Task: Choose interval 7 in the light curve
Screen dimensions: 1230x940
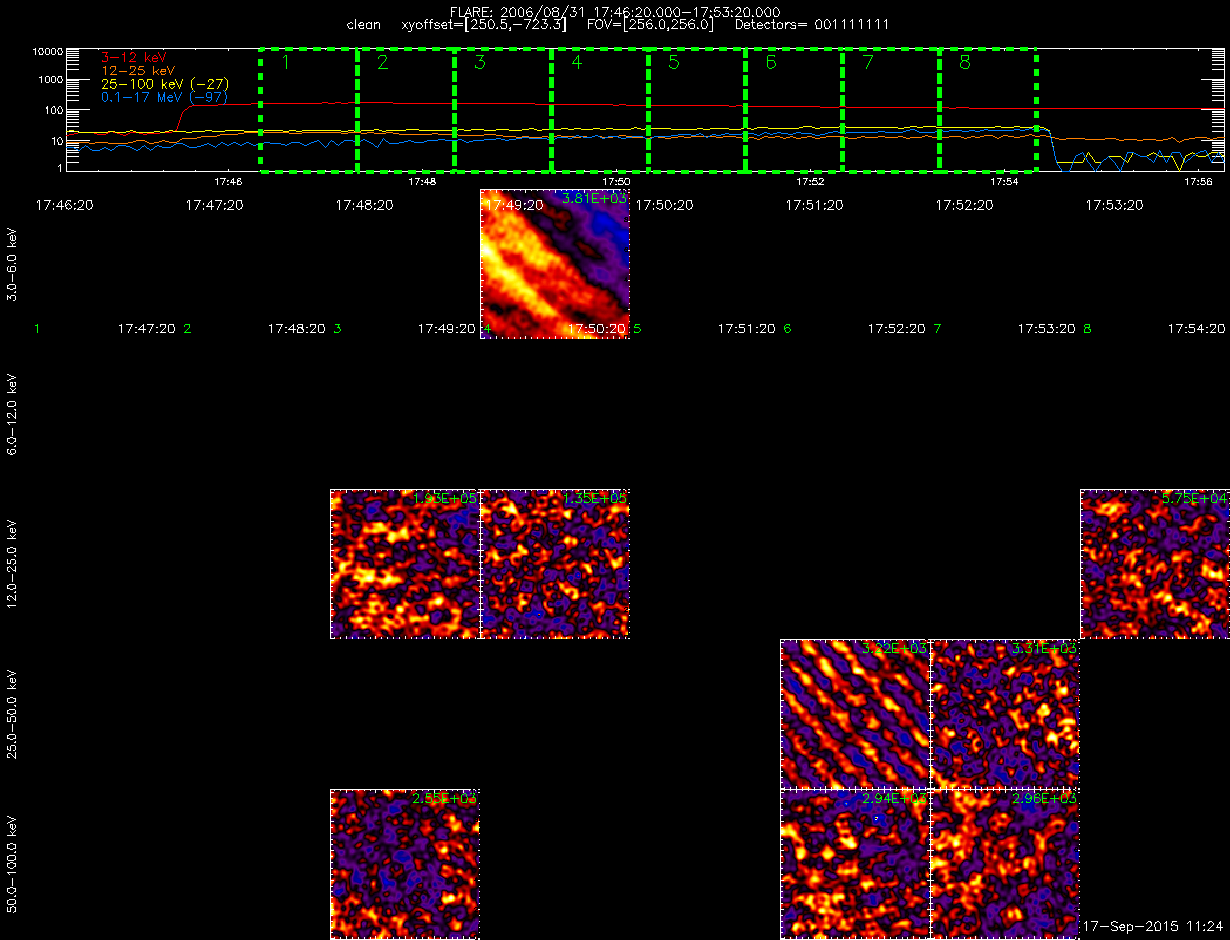Action: [891, 110]
